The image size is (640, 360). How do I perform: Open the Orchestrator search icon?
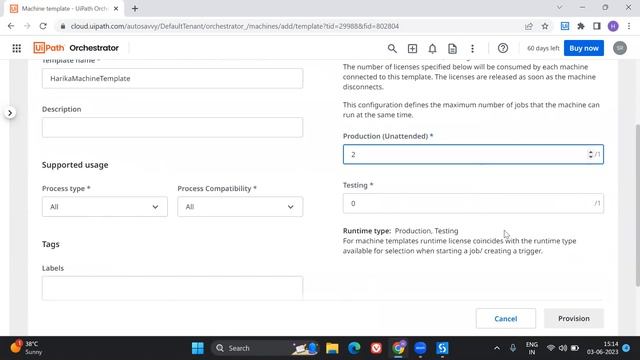pyautogui.click(x=392, y=49)
